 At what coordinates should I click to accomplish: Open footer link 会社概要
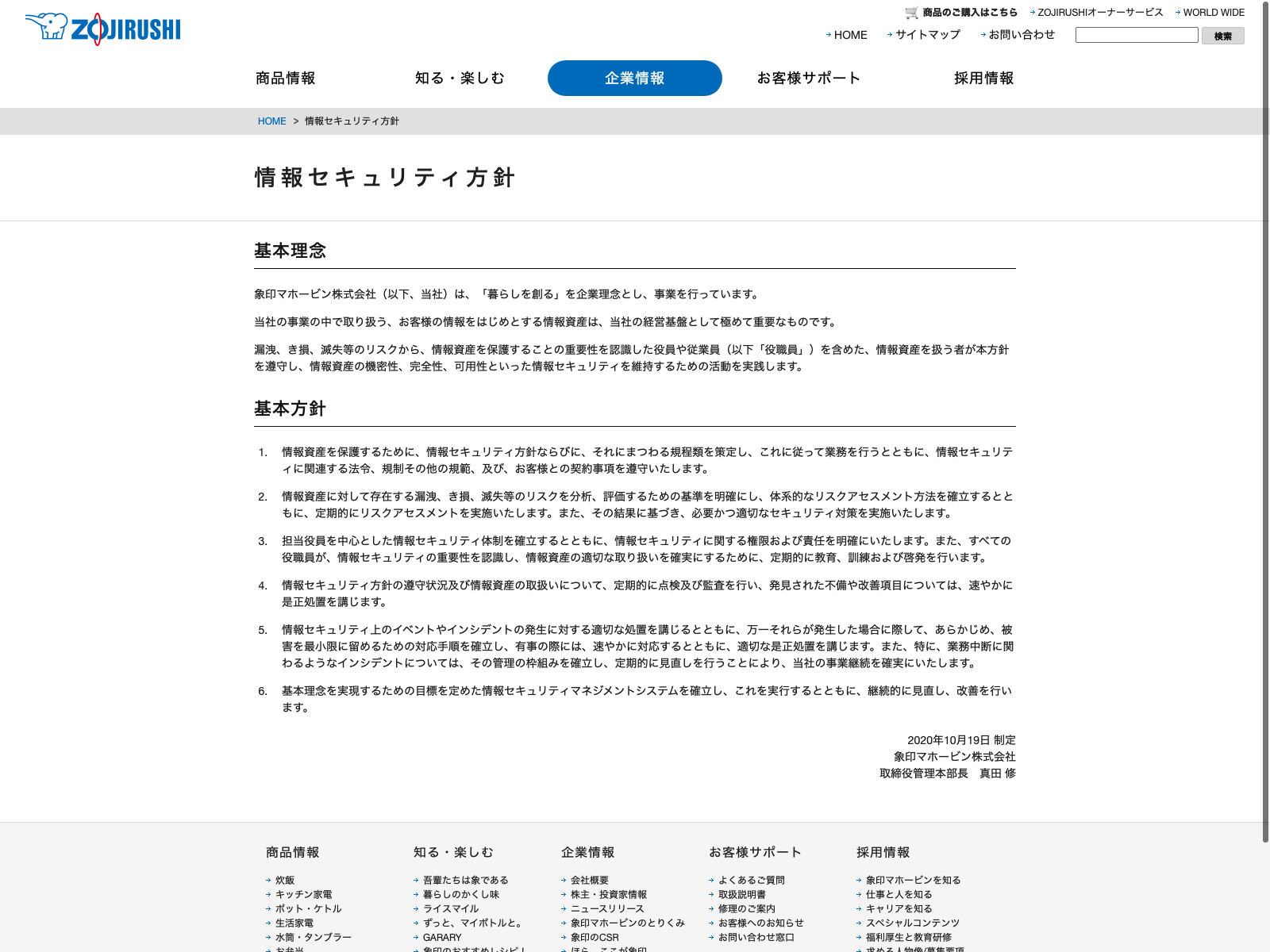pos(589,880)
